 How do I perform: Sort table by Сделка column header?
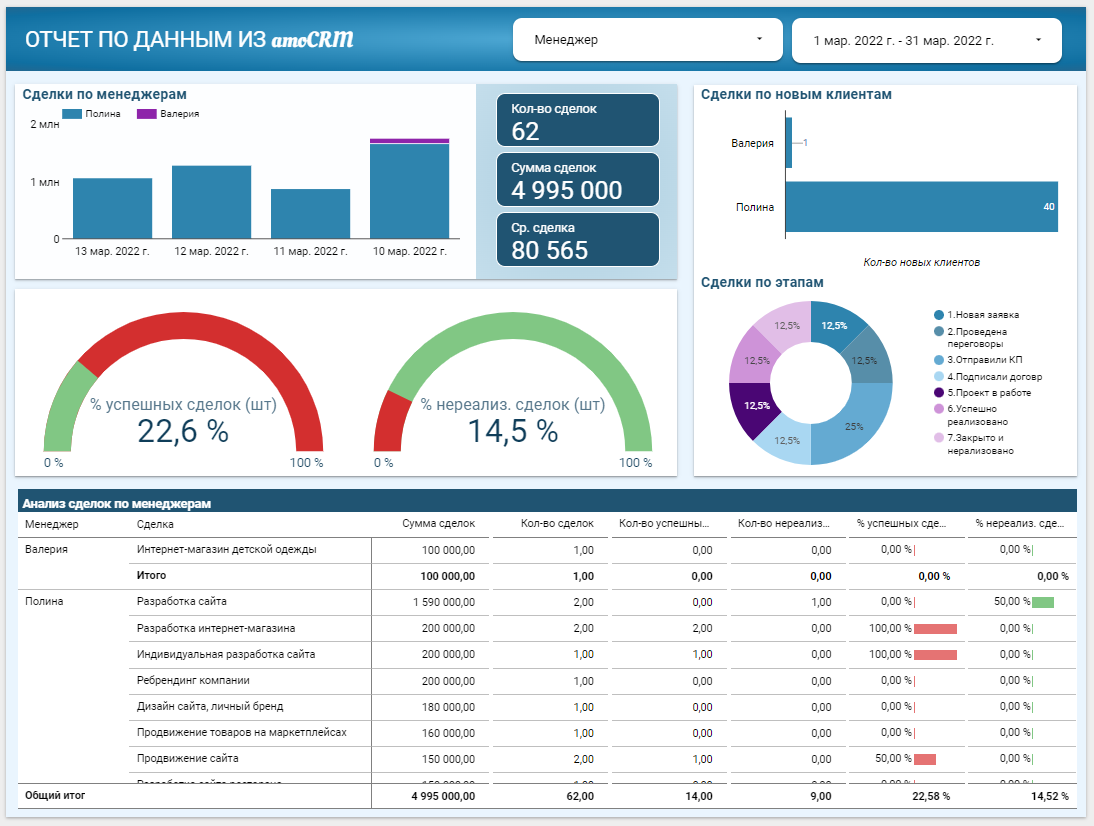click(155, 524)
